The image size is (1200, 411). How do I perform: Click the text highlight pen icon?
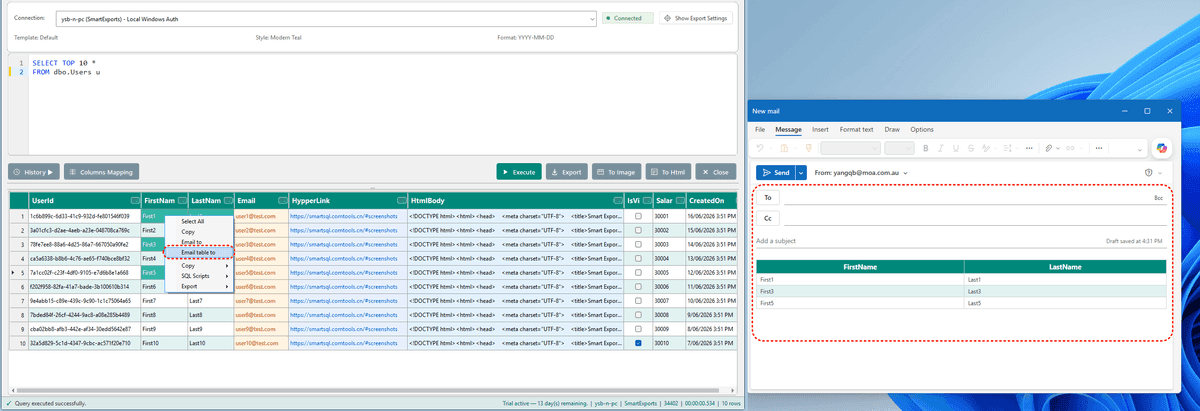pos(985,148)
